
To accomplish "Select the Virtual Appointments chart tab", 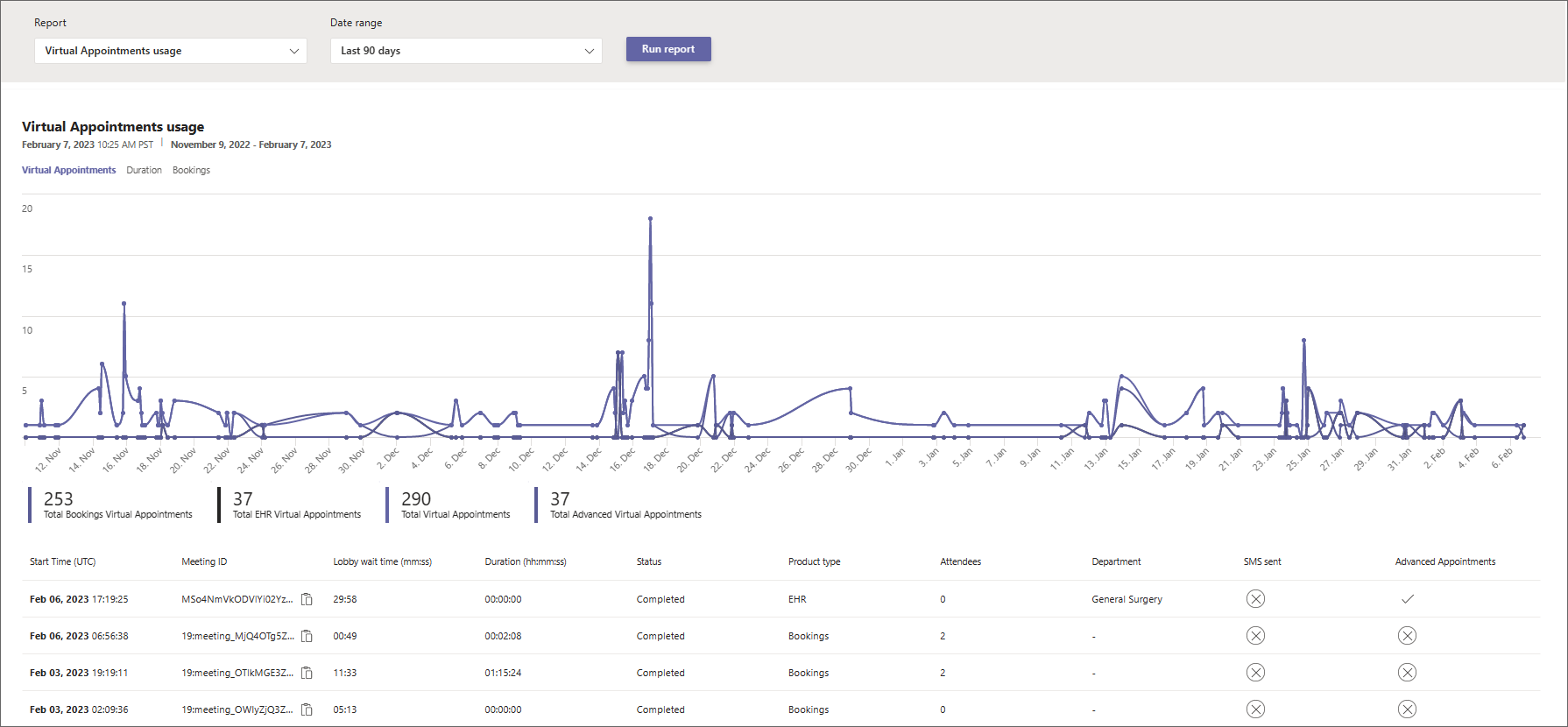I will point(68,170).
